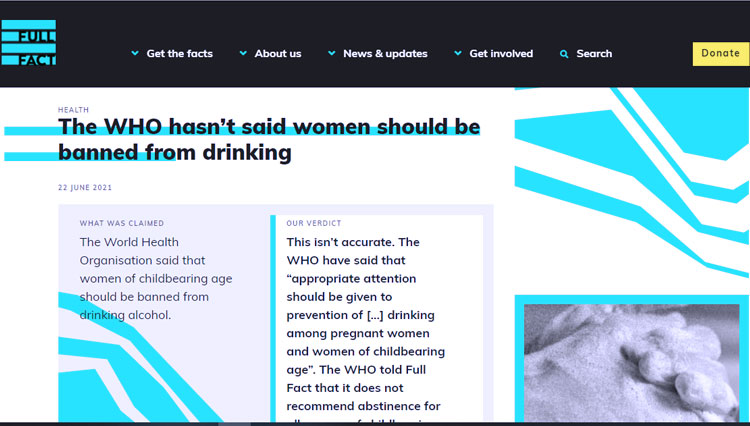Click the HEALTH category label
The width and height of the screenshot is (750, 426).
point(73,110)
